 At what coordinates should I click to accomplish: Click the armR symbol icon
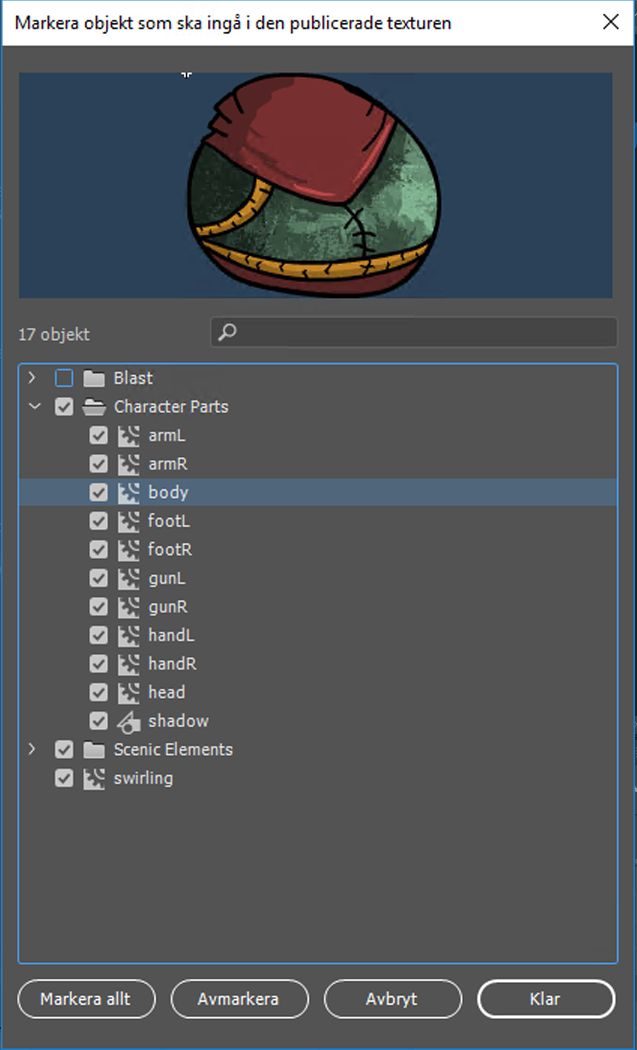129,464
